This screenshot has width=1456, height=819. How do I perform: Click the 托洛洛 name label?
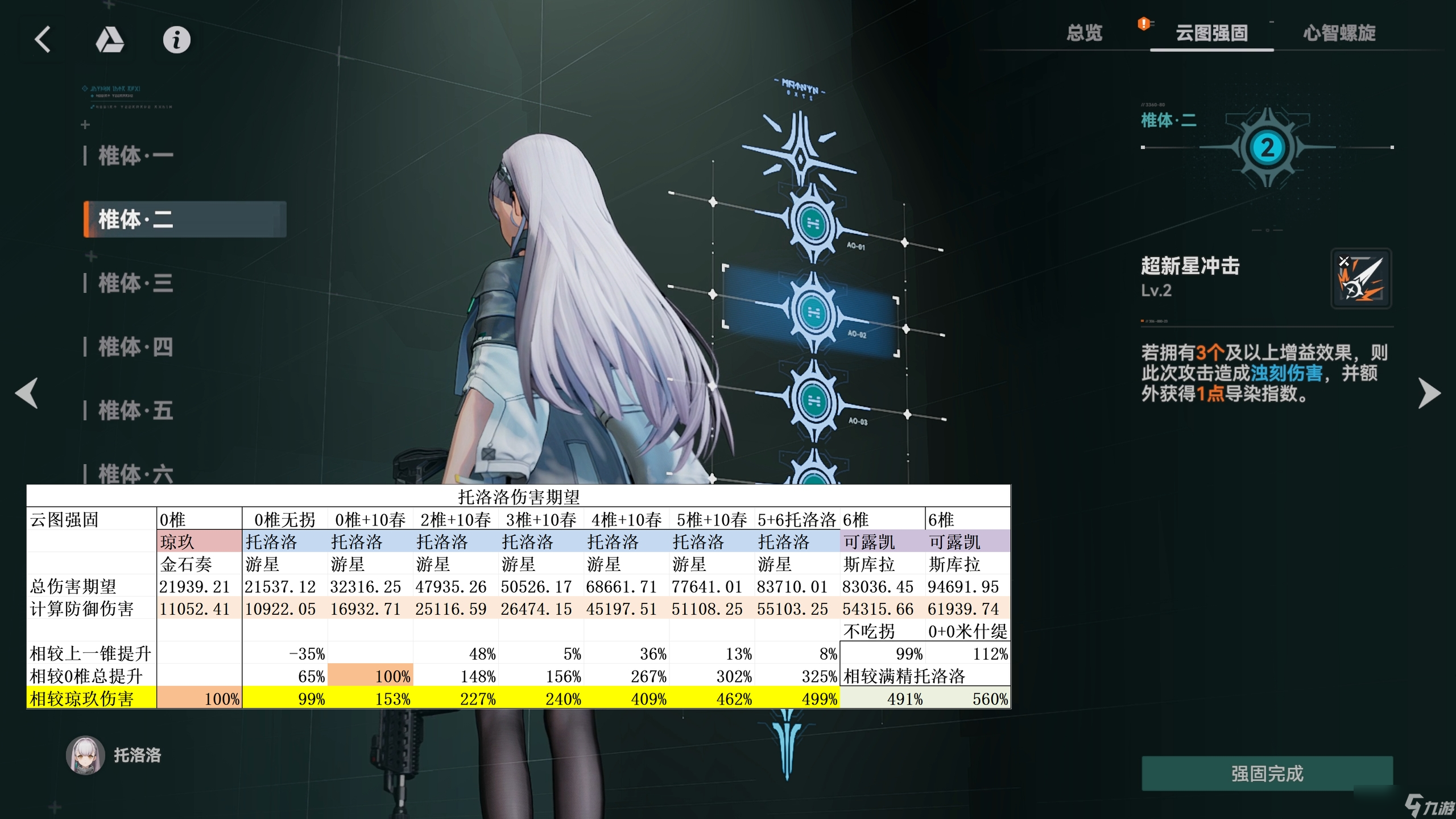click(x=138, y=755)
